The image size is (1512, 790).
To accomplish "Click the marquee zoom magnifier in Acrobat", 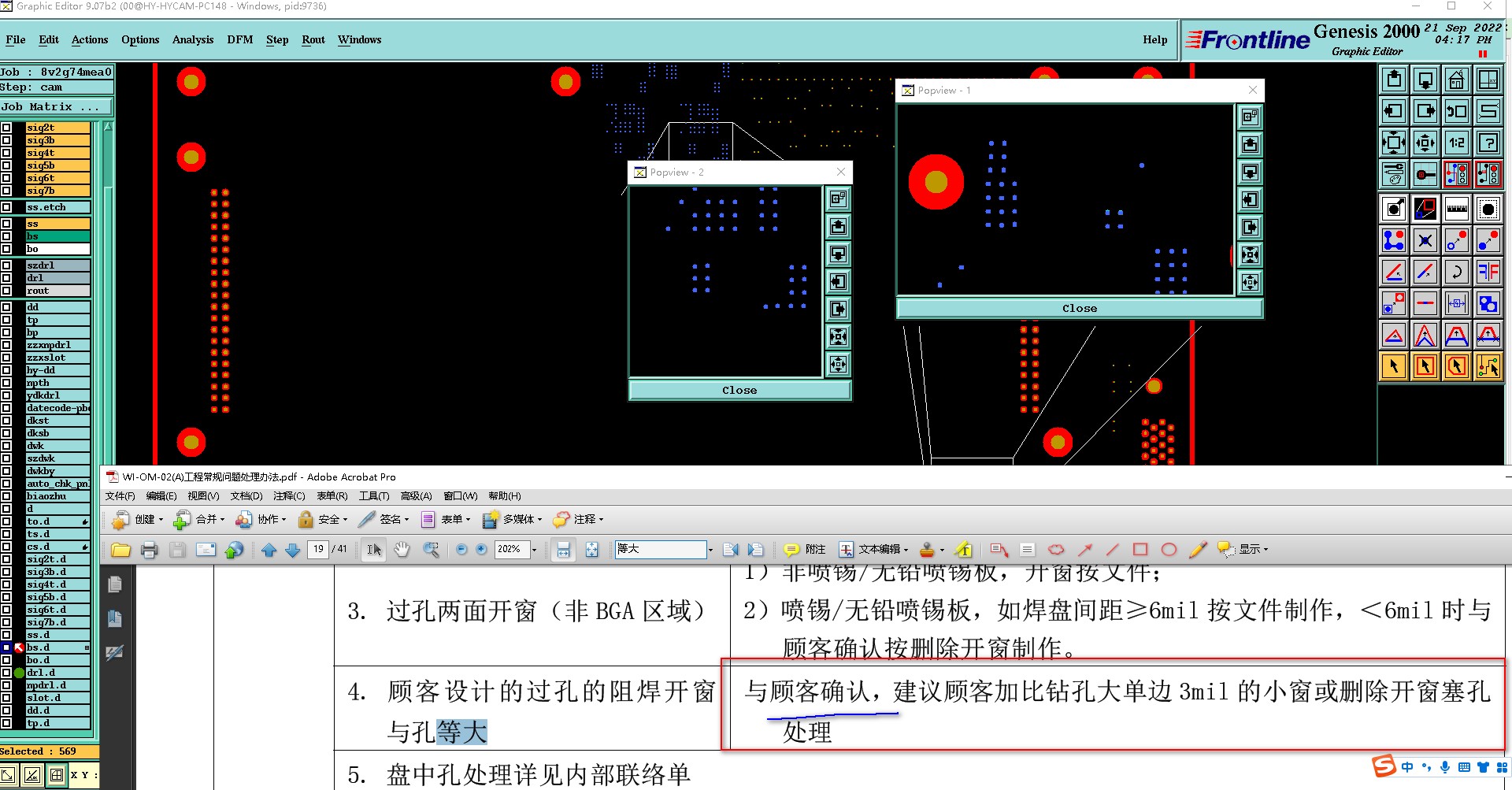I will 431,550.
